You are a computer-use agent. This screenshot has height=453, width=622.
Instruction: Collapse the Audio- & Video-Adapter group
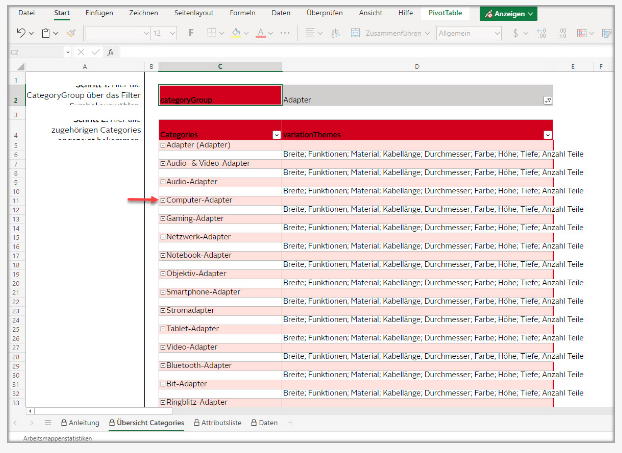click(163, 163)
